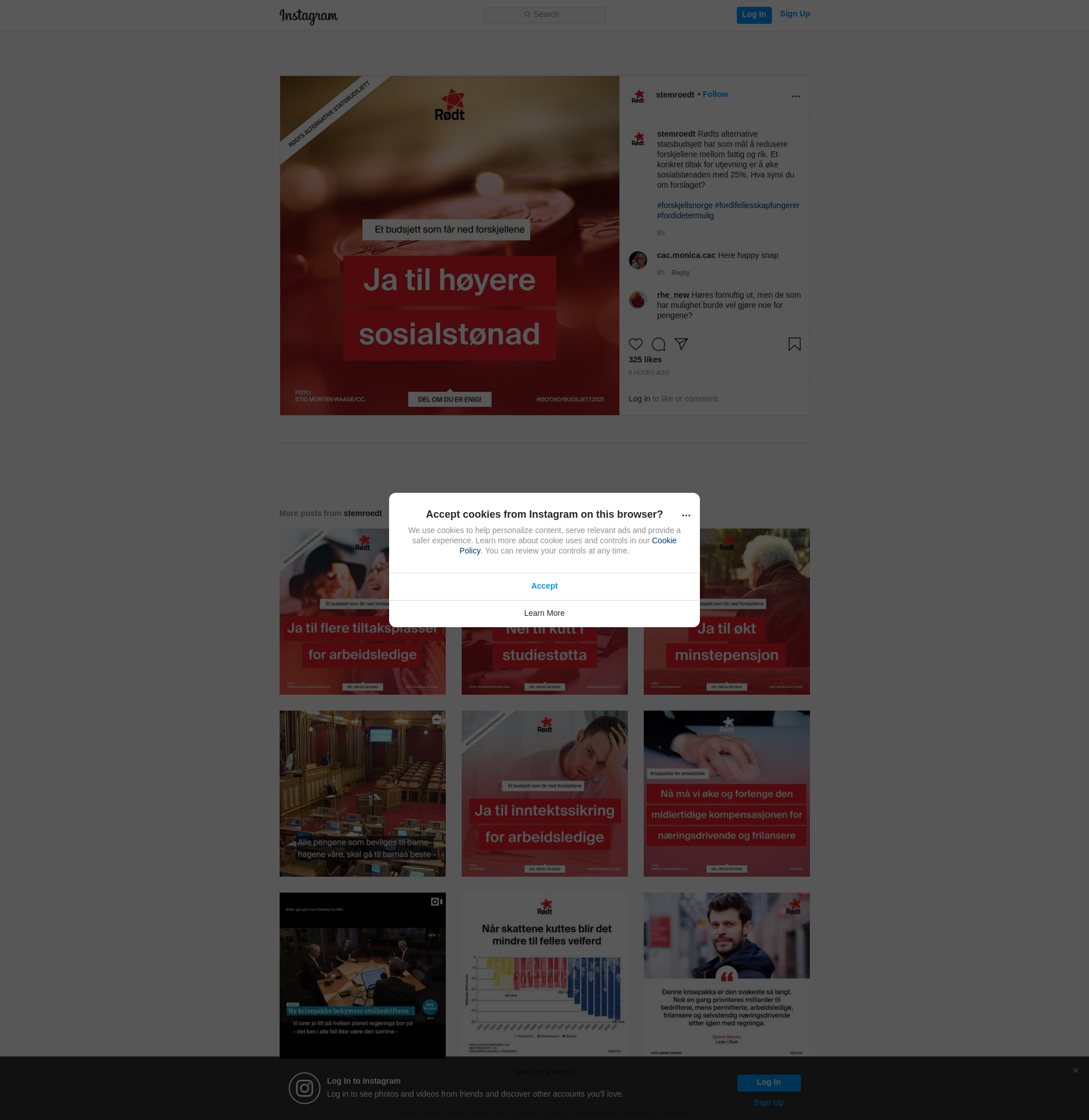This screenshot has height=1120, width=1089.
Task: Click cac.monica.cac profile picture
Action: tap(638, 260)
